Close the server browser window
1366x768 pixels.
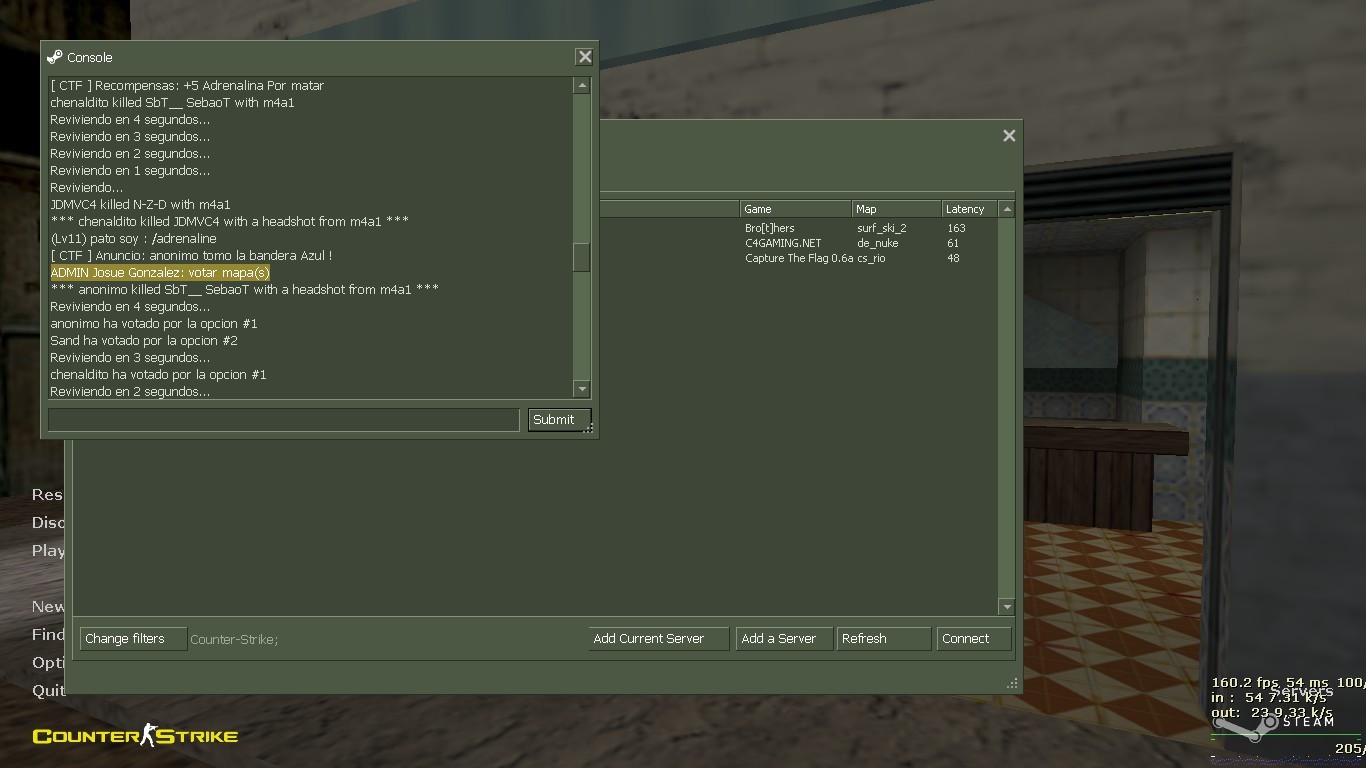point(1009,136)
